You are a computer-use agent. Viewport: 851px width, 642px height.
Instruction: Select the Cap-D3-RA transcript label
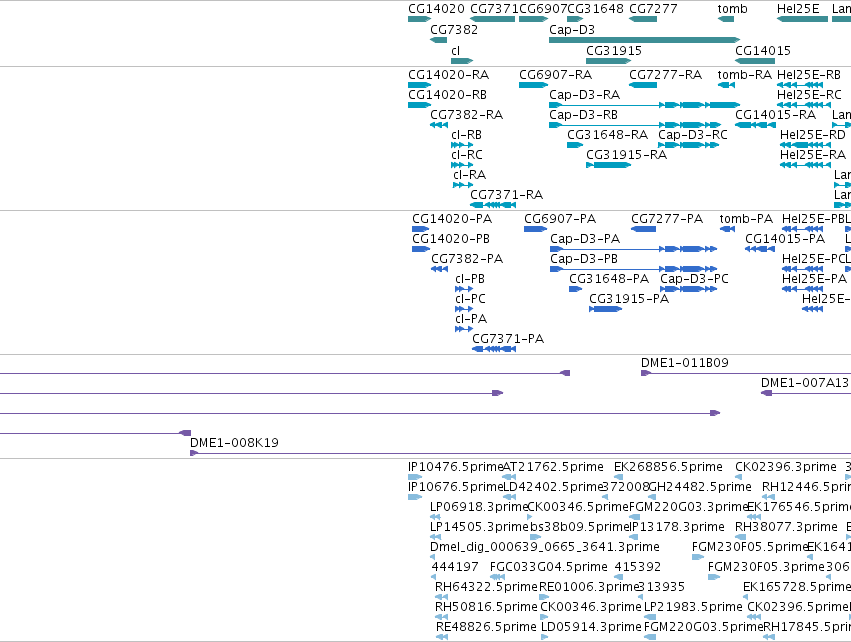pyautogui.click(x=585, y=94)
